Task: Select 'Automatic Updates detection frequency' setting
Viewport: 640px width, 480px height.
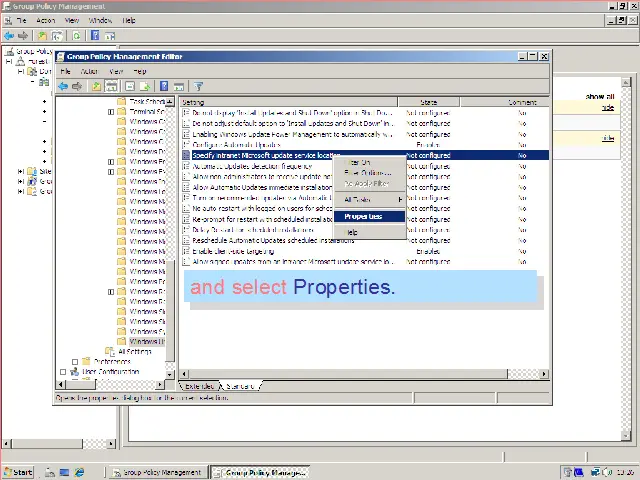Action: coord(365,166)
